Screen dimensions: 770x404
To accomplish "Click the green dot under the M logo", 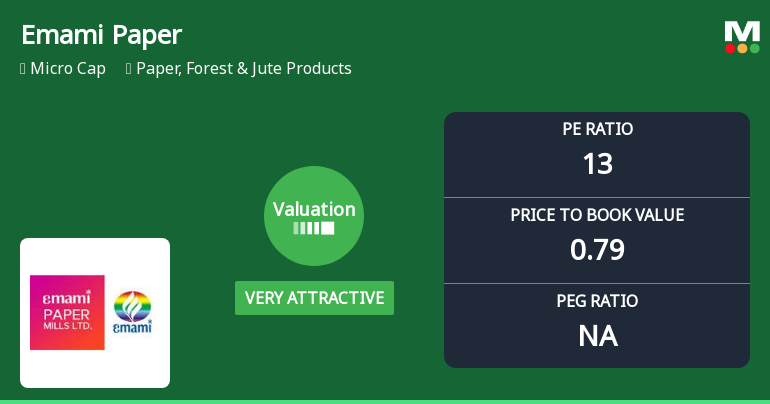I will click(x=754, y=48).
